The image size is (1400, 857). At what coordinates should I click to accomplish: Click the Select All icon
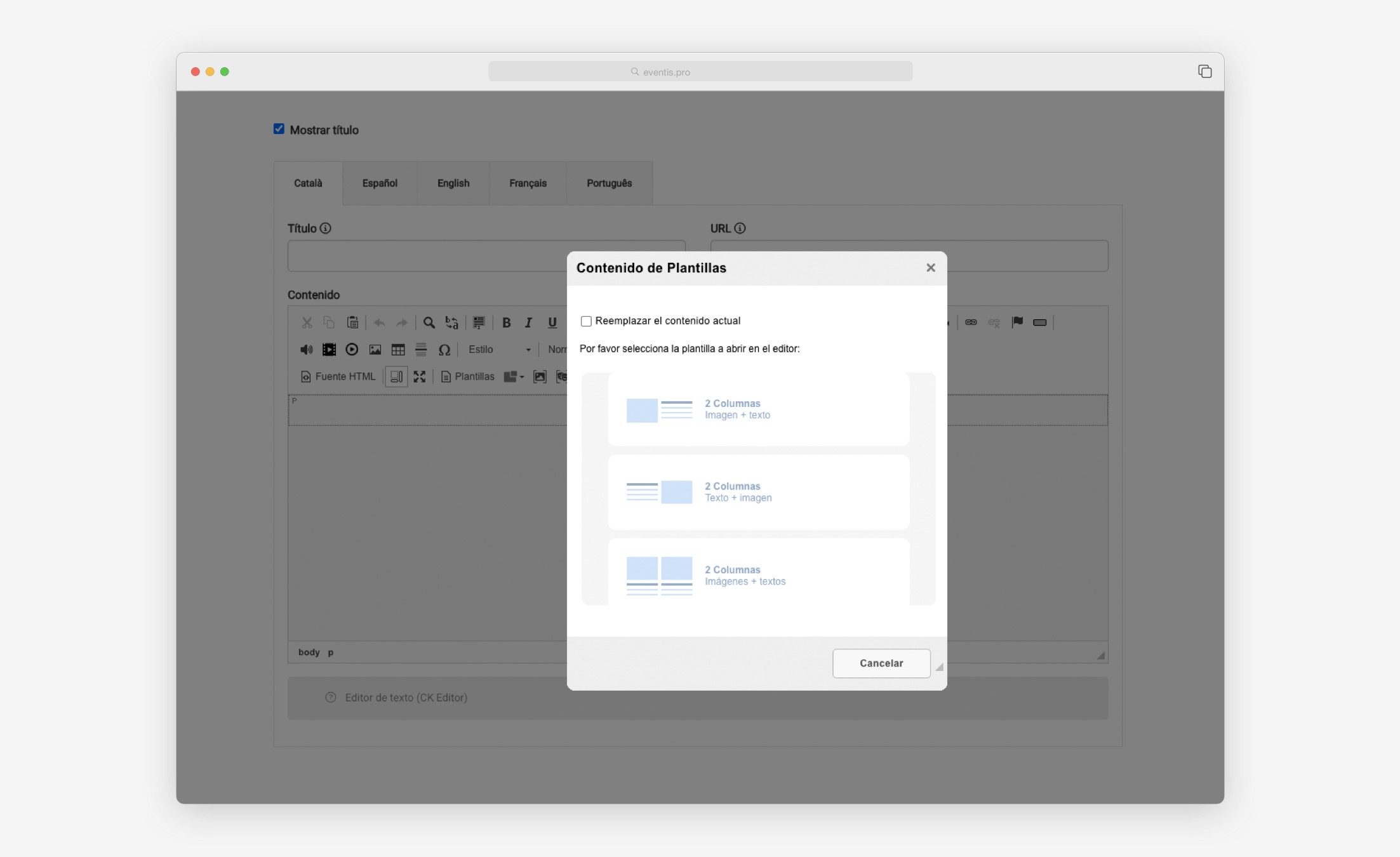coord(479,322)
